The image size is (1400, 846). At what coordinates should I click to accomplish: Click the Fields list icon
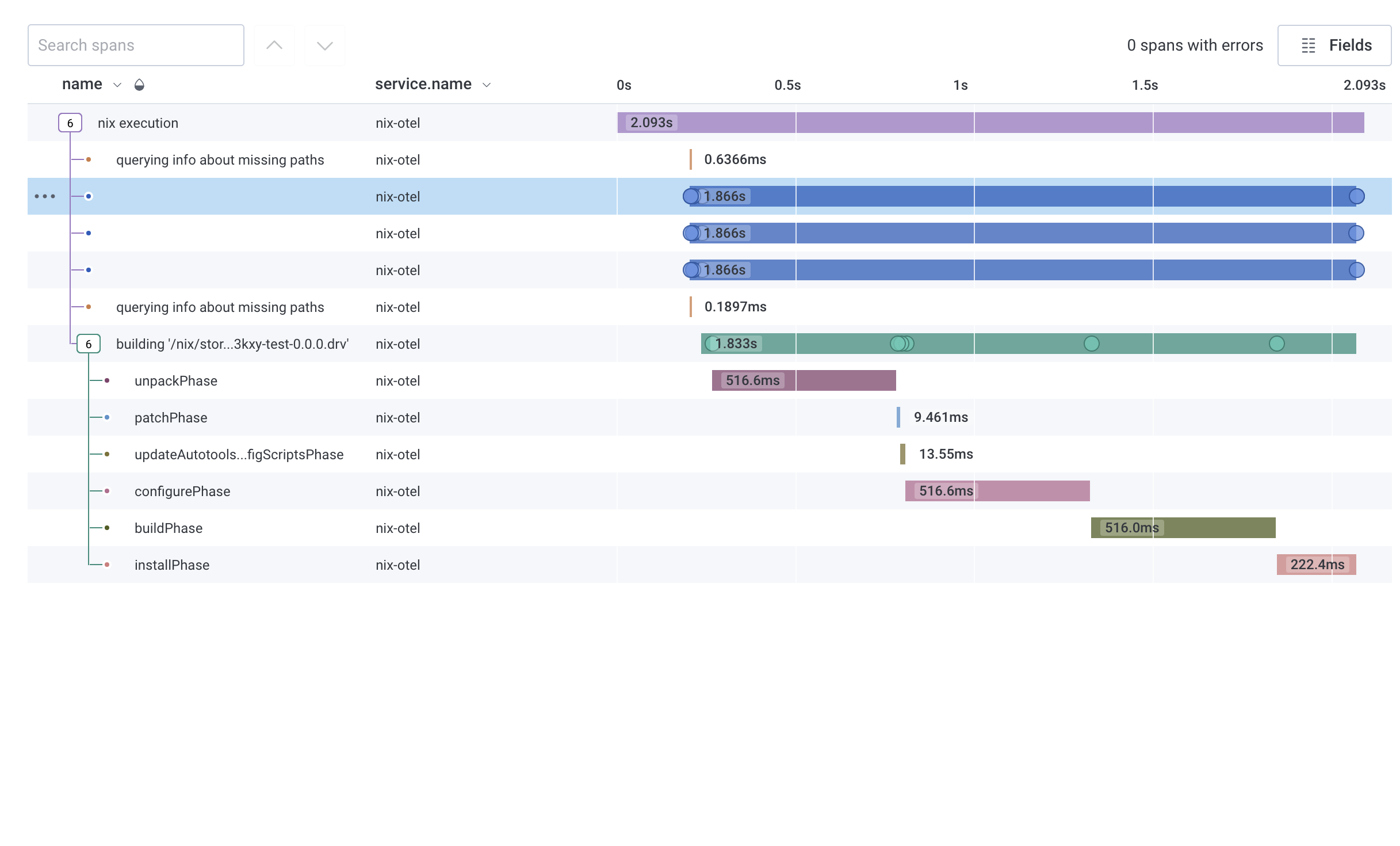[x=1309, y=45]
